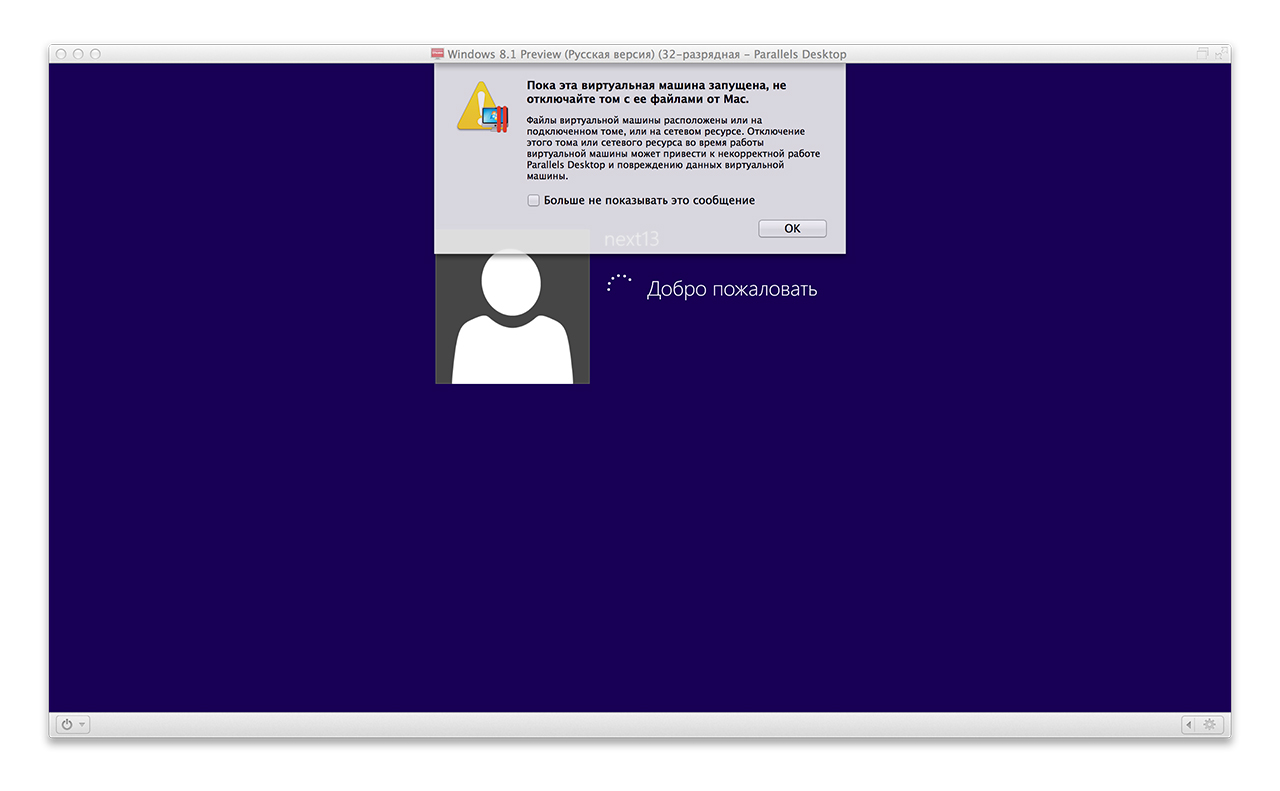1280x791 pixels.
Task: Minimize the Parallels virtual machine window
Action: pyautogui.click(x=78, y=54)
